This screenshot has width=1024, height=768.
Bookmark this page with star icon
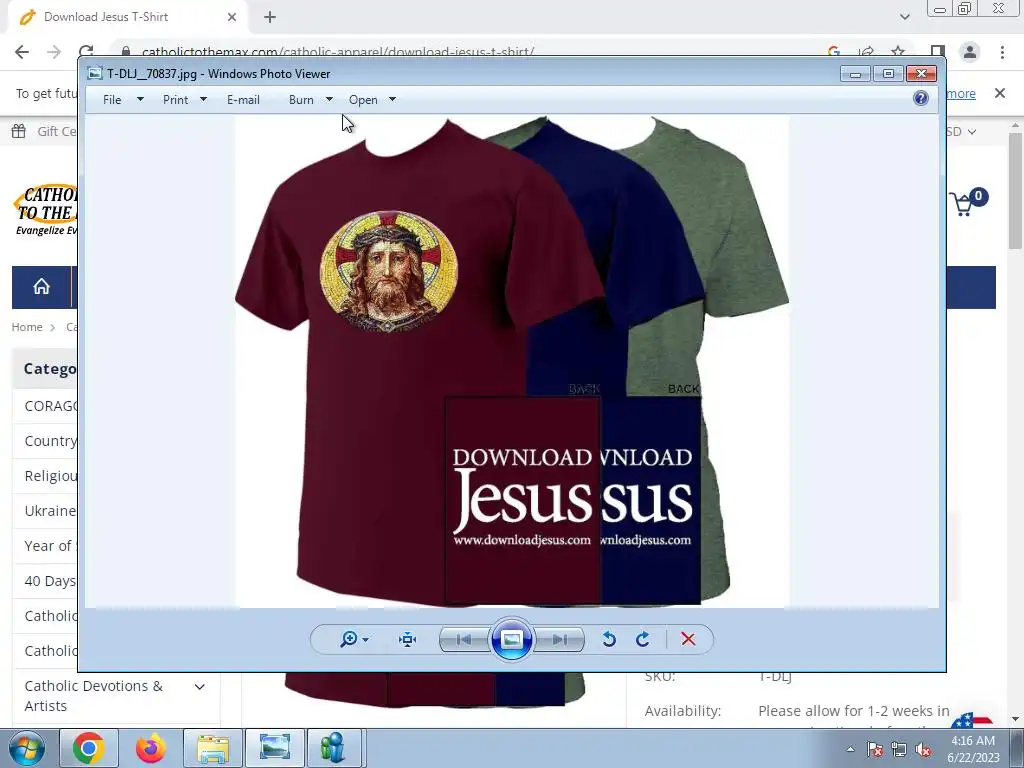pos(899,52)
